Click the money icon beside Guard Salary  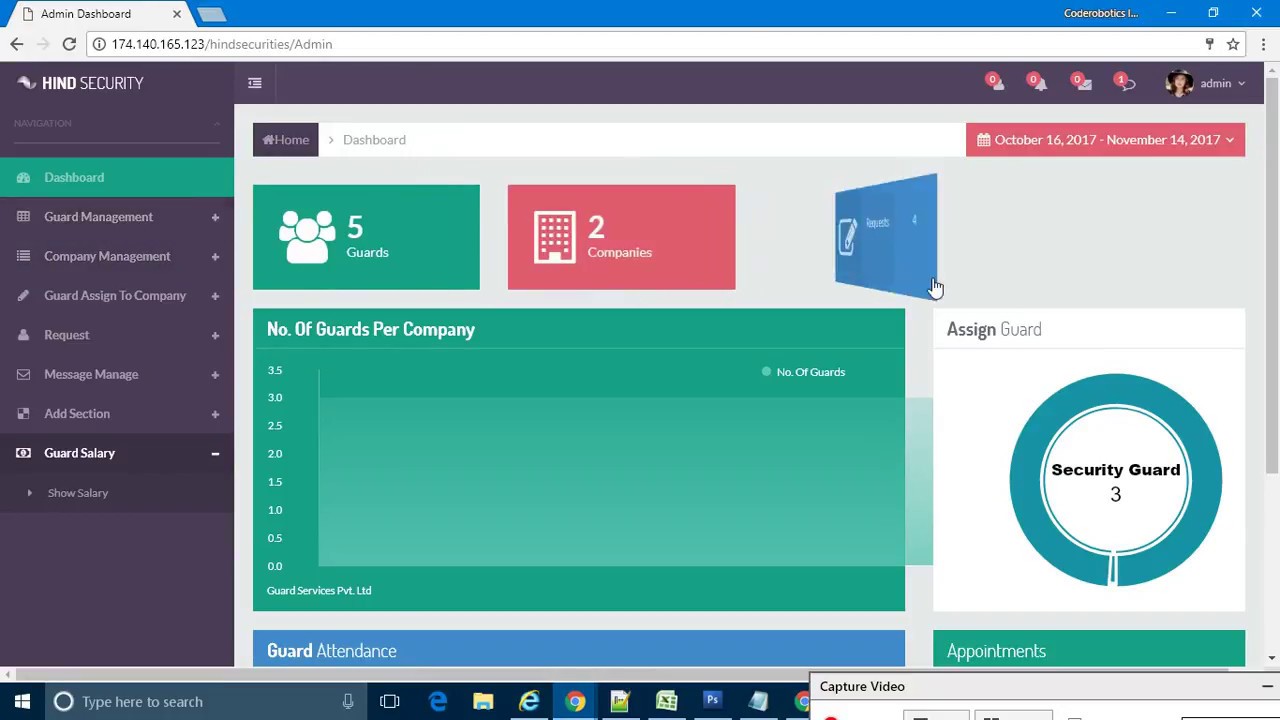pyautogui.click(x=23, y=453)
